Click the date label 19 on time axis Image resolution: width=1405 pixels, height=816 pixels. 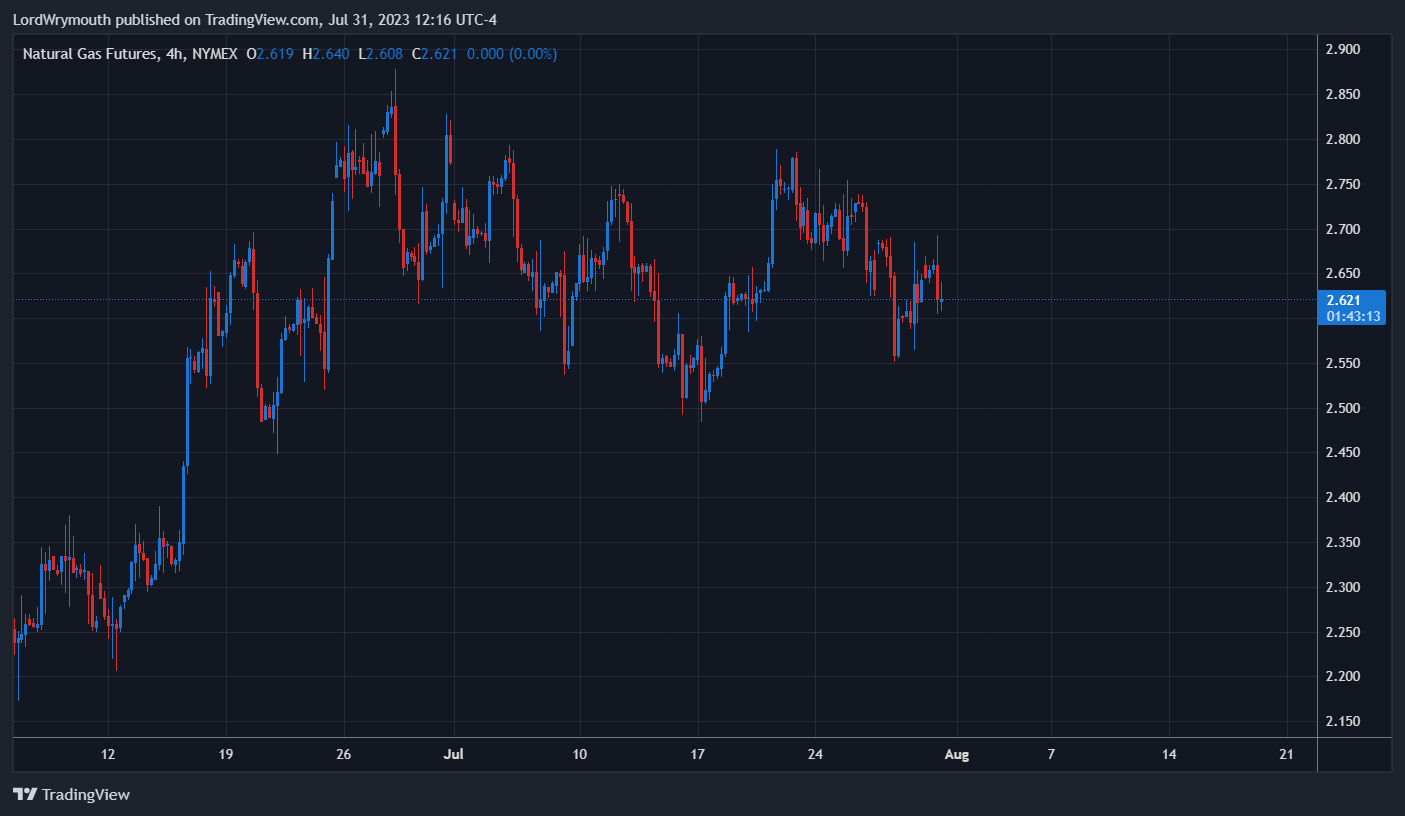[x=225, y=754]
